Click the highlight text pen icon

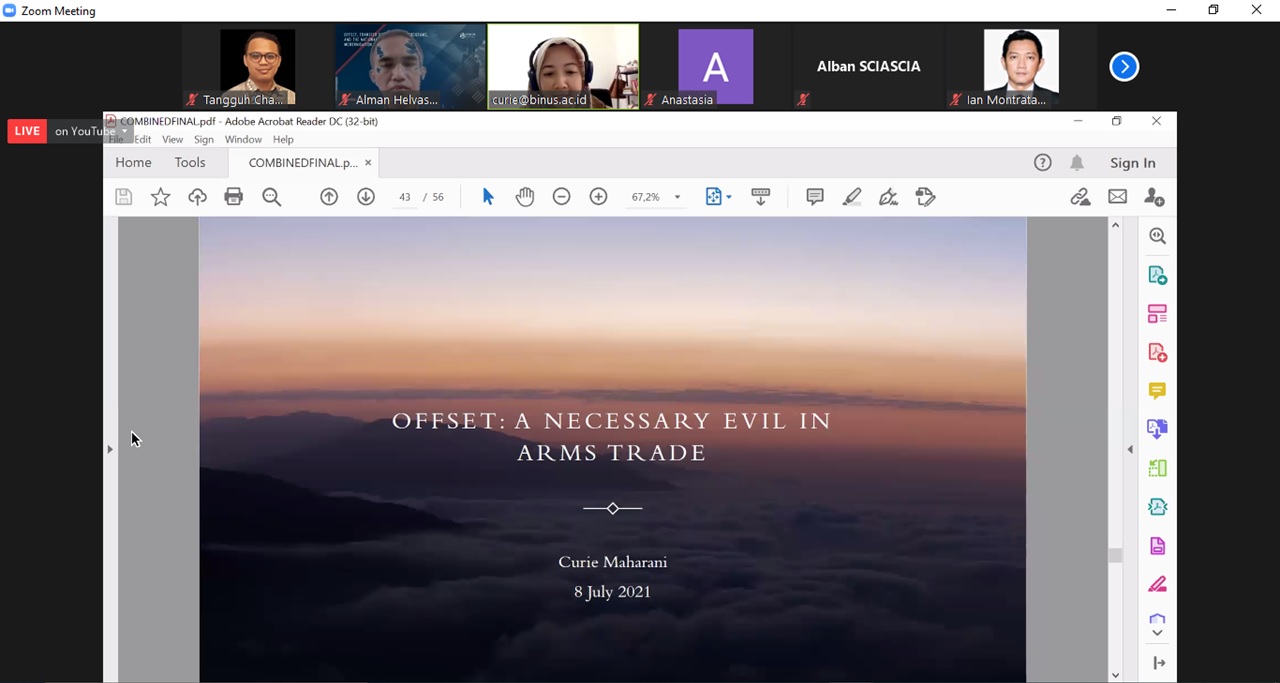pos(852,197)
